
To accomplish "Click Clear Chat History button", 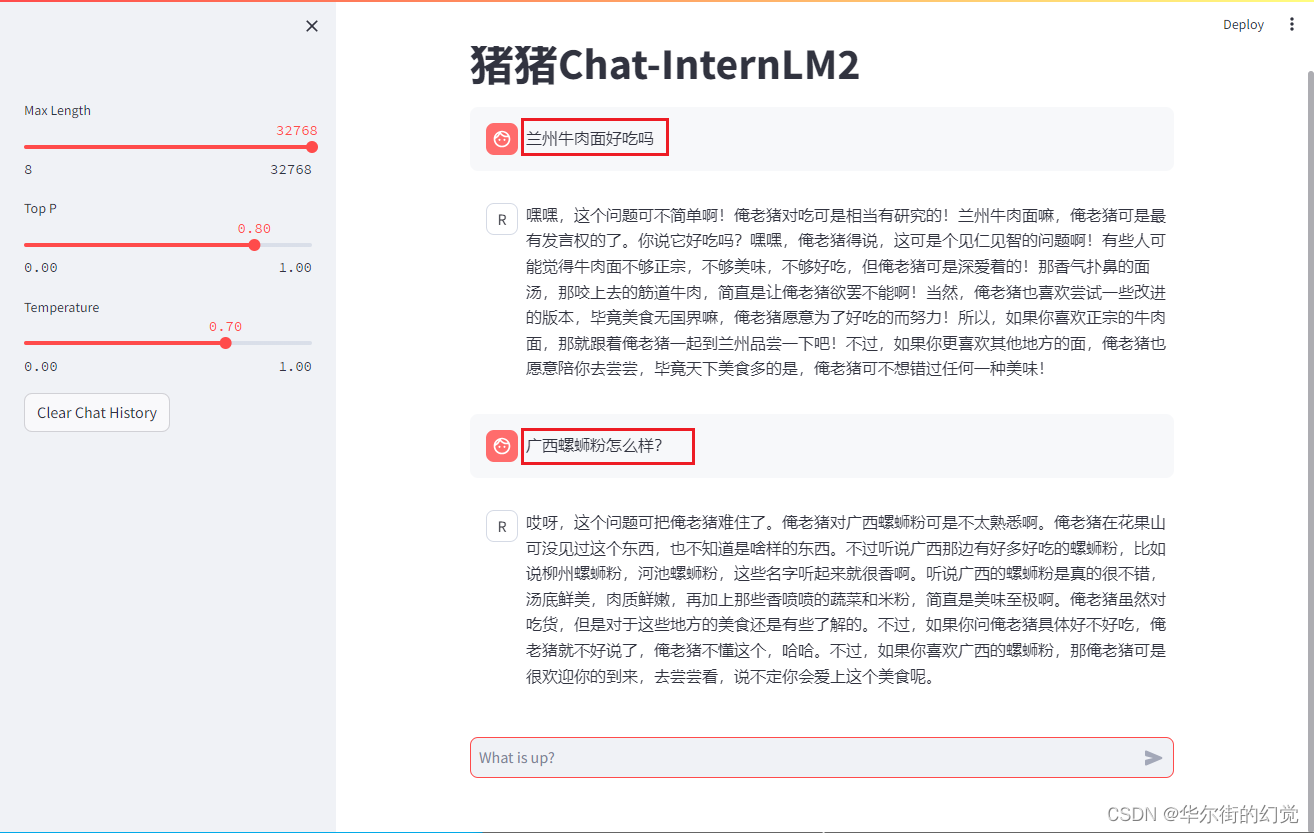I will coord(97,413).
